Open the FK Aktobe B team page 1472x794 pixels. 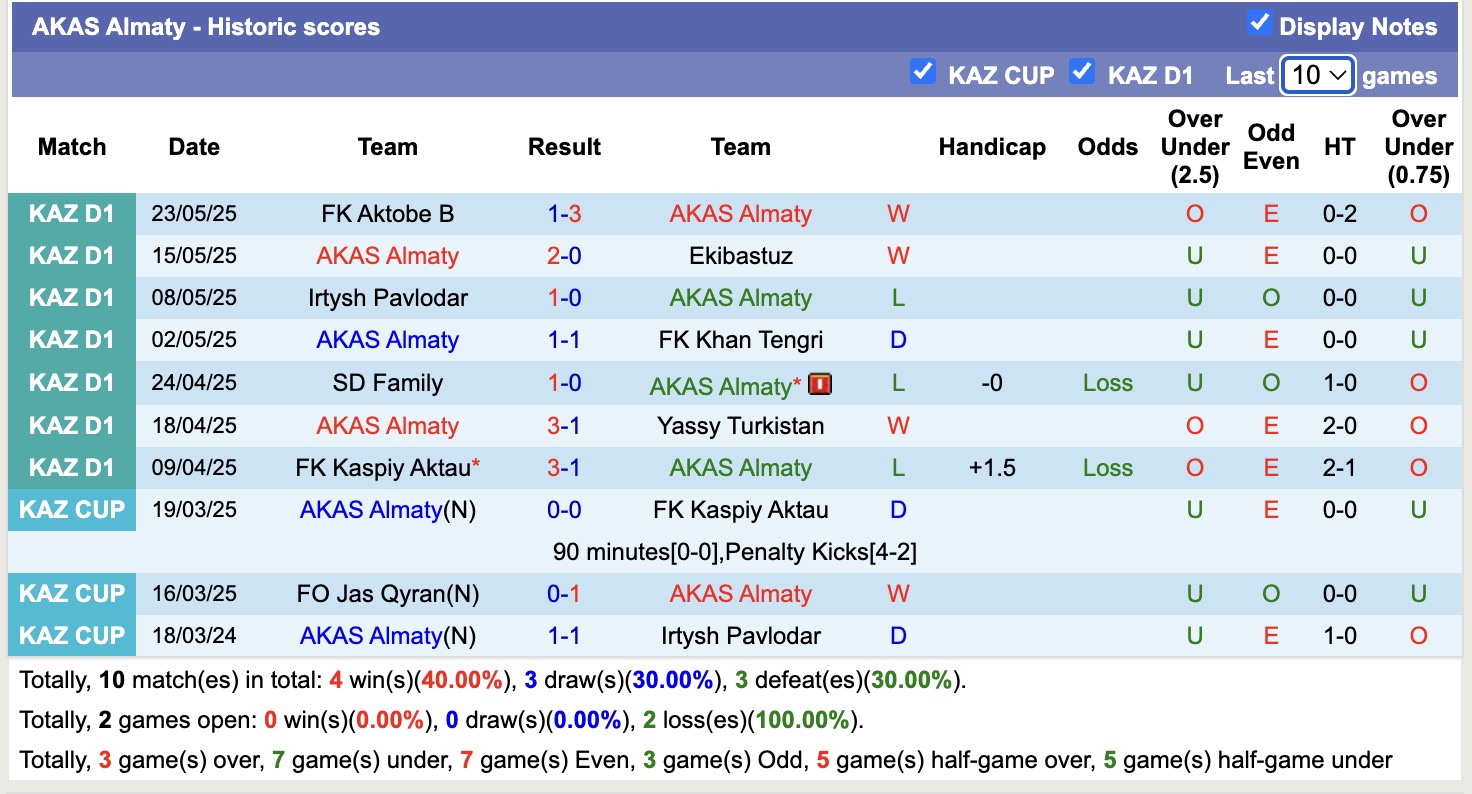387,213
